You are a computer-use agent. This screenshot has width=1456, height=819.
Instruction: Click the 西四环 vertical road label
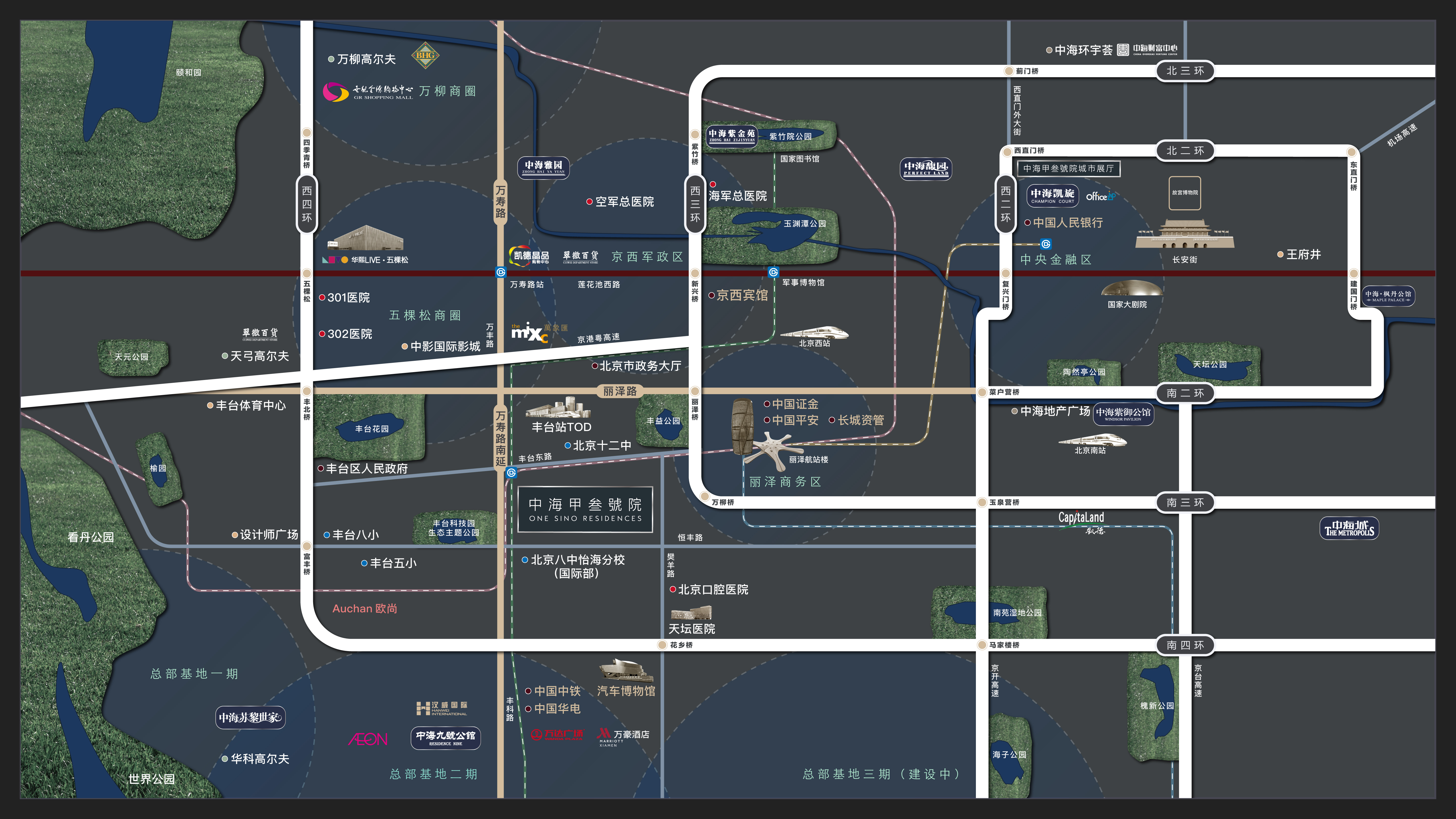pyautogui.click(x=306, y=204)
